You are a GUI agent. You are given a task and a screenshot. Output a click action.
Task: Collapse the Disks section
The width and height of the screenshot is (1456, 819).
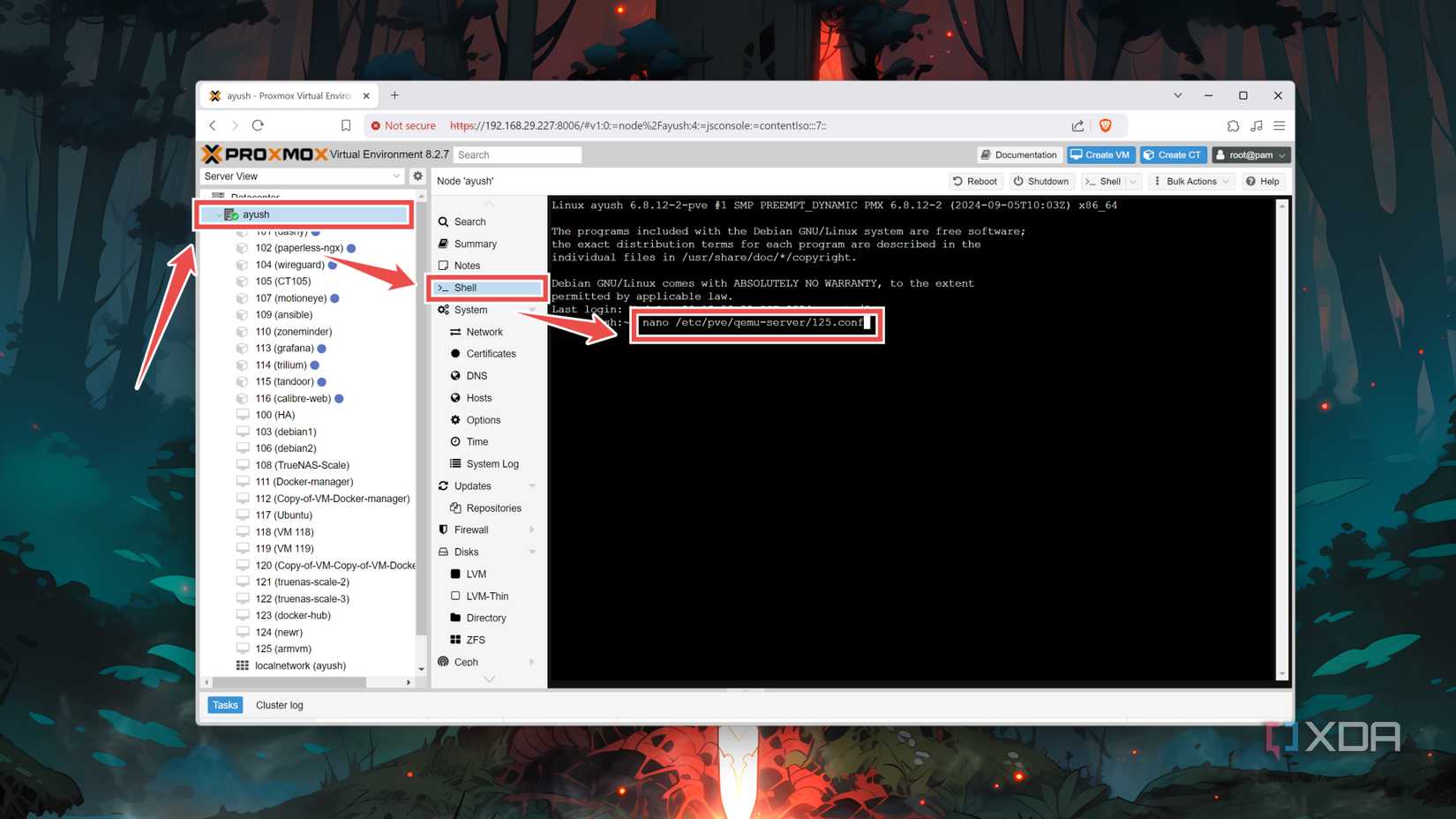(532, 552)
